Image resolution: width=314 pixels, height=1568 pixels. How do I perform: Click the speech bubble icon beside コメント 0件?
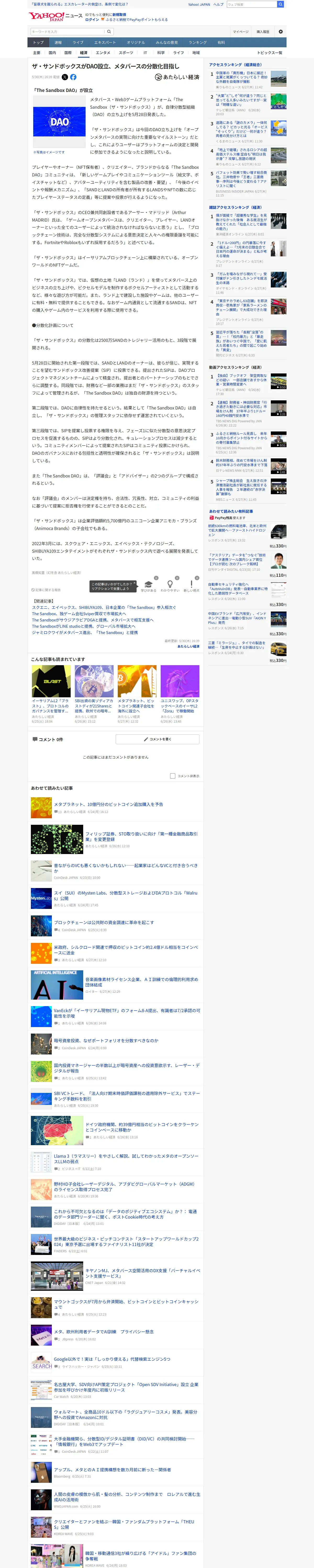pyautogui.click(x=35, y=739)
